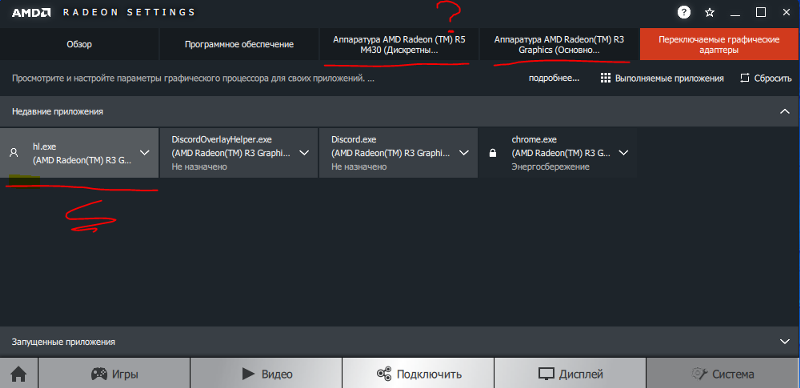Open the chrome.exe dropdown arrow

(623, 153)
